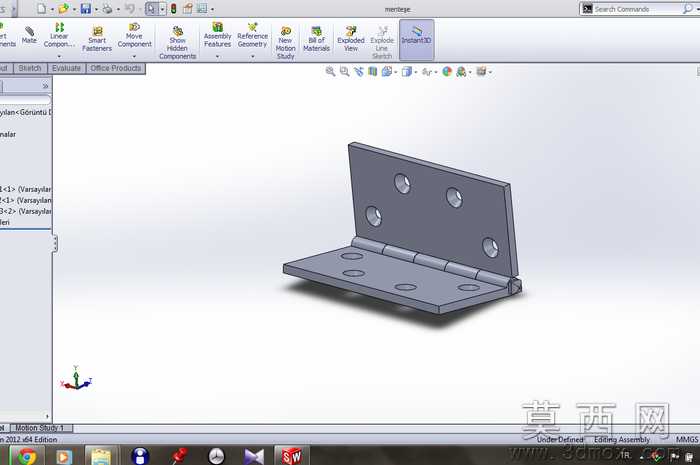
Task: Click the Exploded View tool
Action: pyautogui.click(x=350, y=39)
